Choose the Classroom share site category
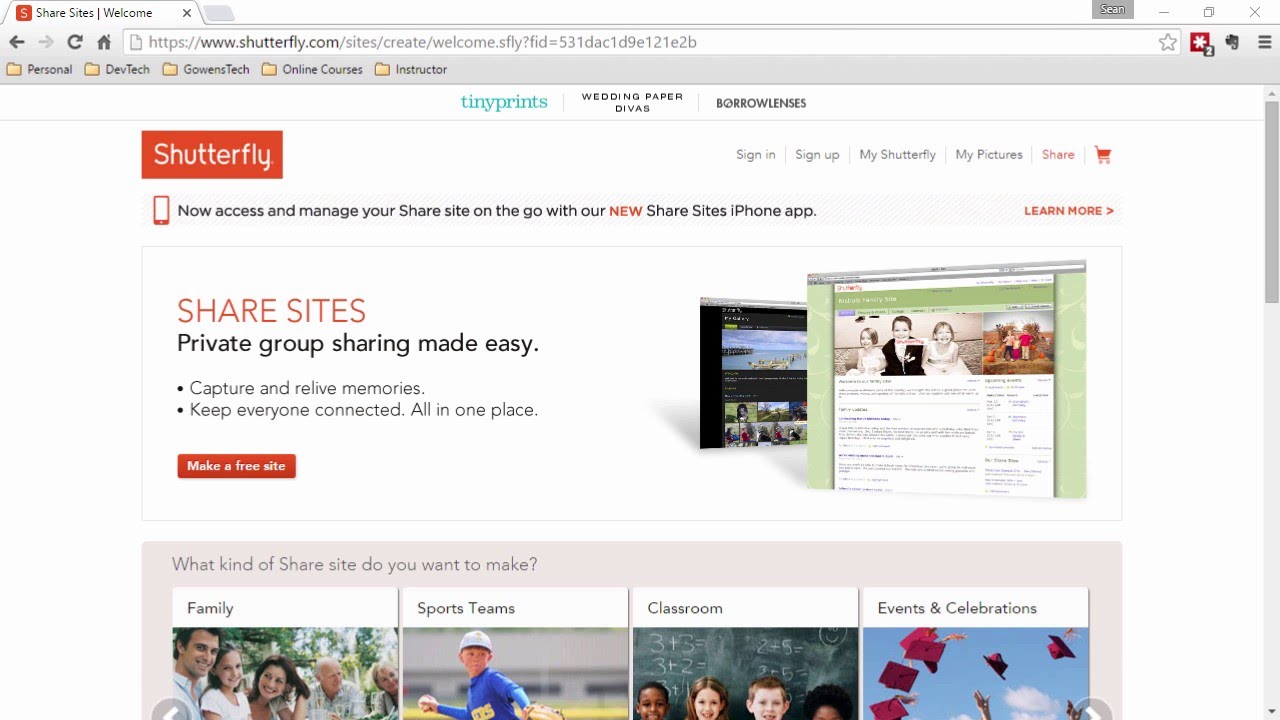 (x=745, y=654)
